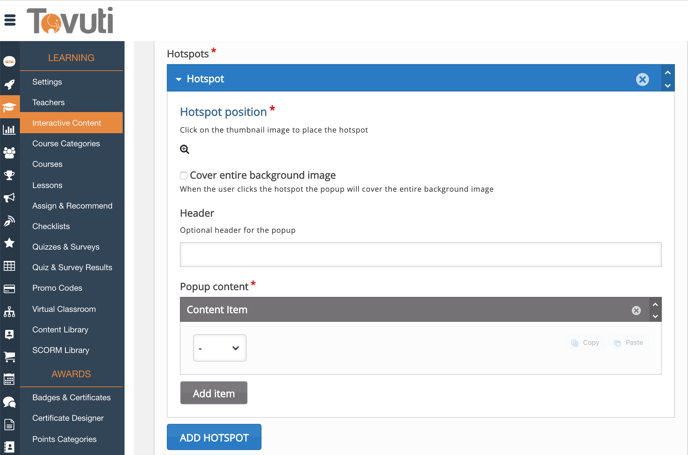688x455 pixels.
Task: Move Content Item down with the arrow
Action: tap(656, 316)
